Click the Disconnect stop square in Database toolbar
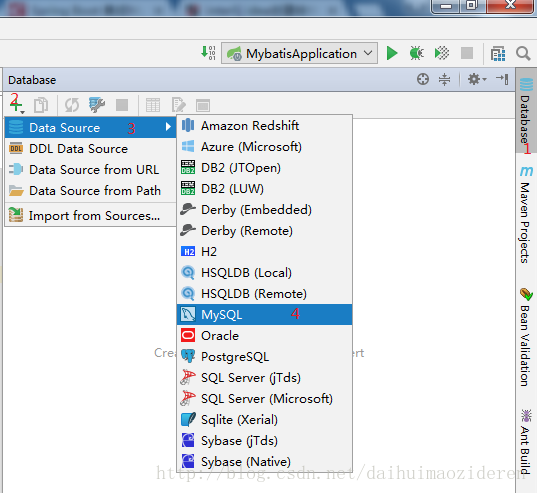The image size is (537, 493). click(122, 105)
